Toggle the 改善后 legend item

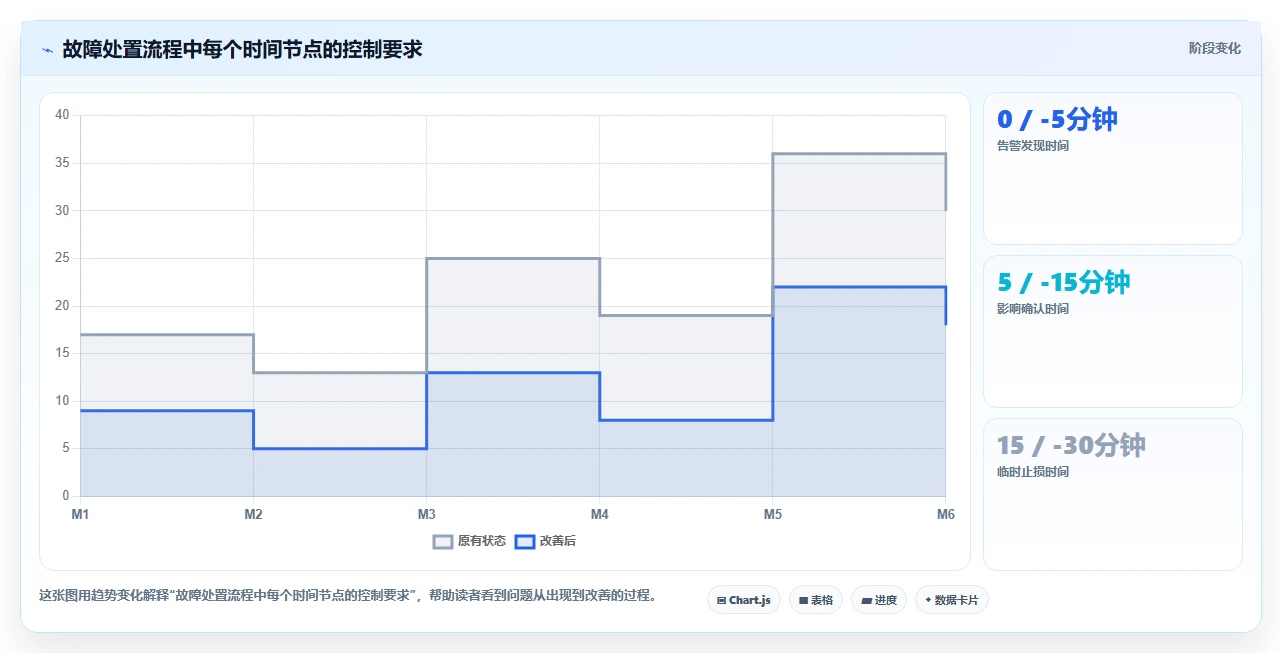tap(545, 541)
